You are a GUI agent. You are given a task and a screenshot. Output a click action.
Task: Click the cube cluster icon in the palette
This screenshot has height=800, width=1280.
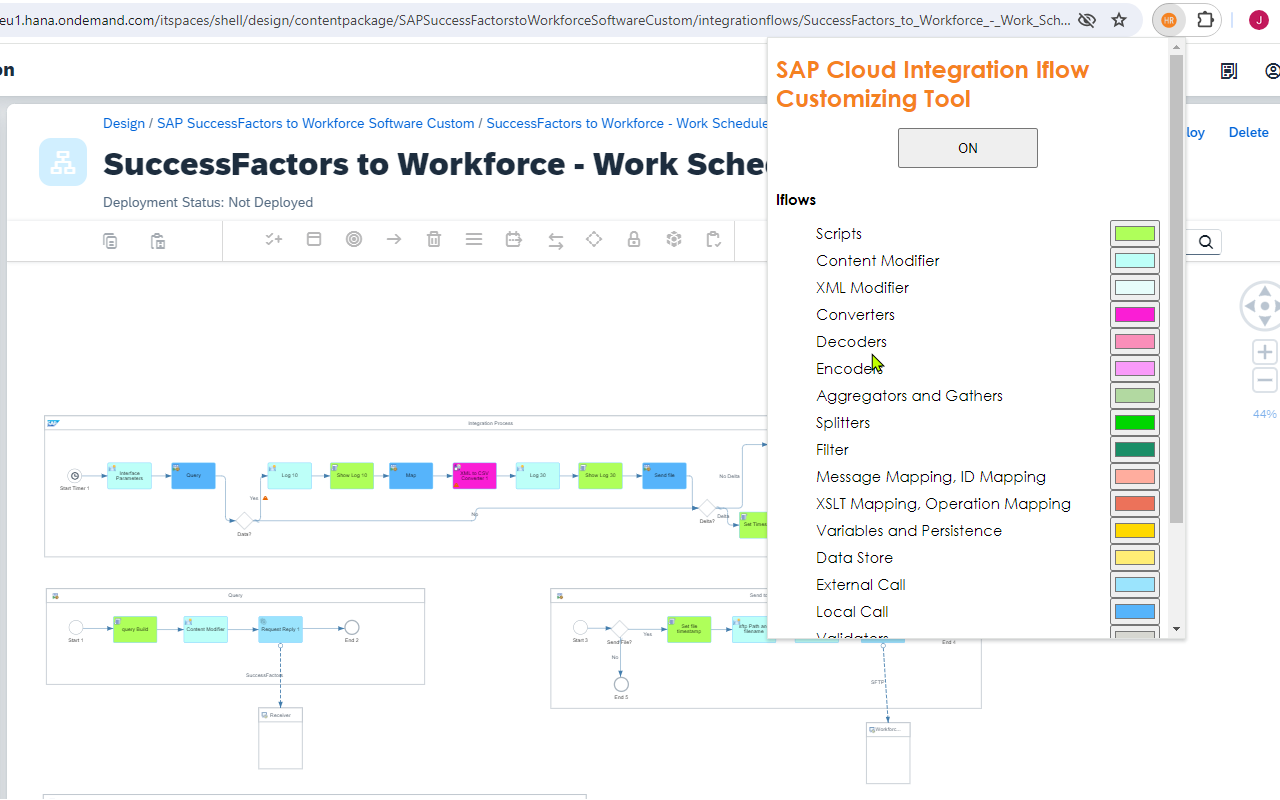(674, 240)
